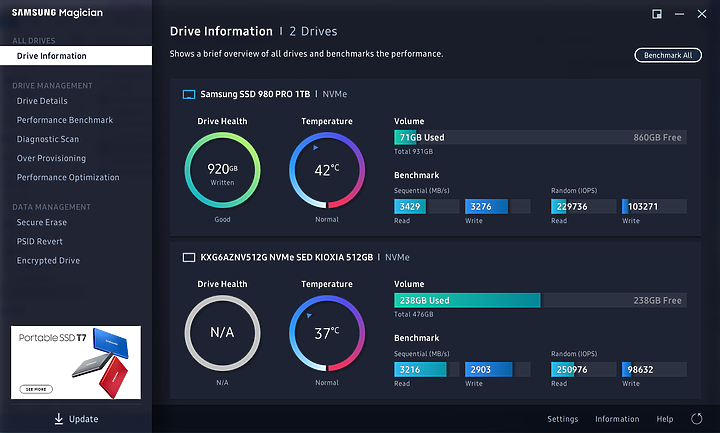720x433 pixels.
Task: Open the Portable SSD T7 banner
Action: [76, 362]
